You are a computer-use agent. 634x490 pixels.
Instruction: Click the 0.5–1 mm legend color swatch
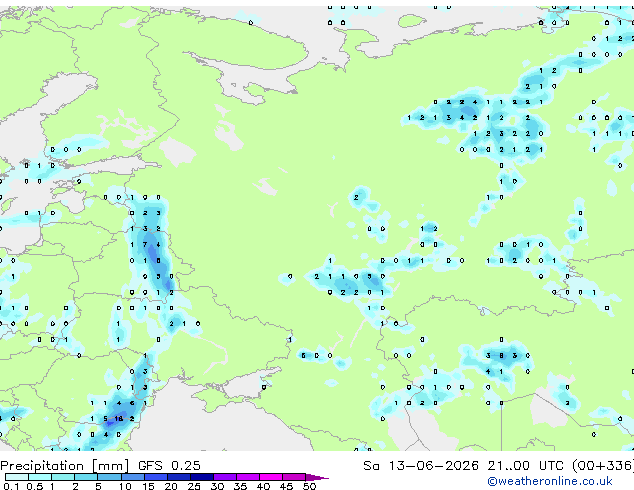(x=40, y=477)
